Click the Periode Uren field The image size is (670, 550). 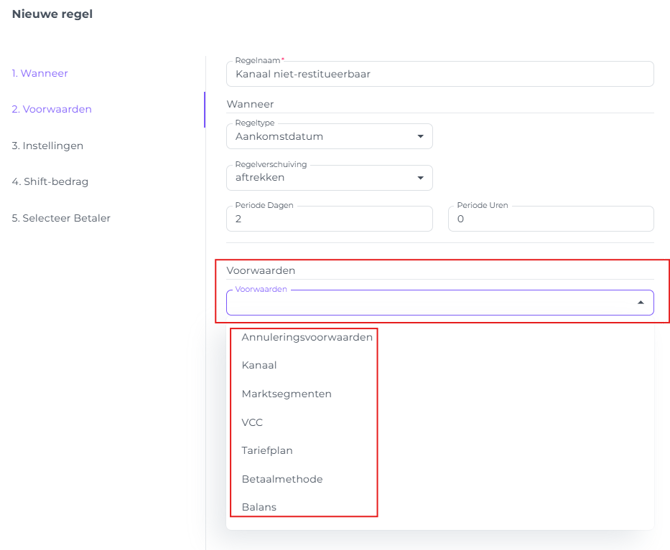coord(550,219)
